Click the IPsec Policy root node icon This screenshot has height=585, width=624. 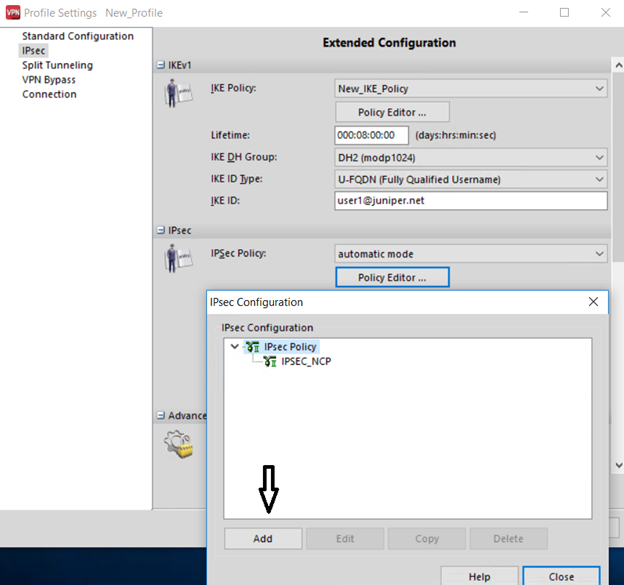pyautogui.click(x=252, y=347)
